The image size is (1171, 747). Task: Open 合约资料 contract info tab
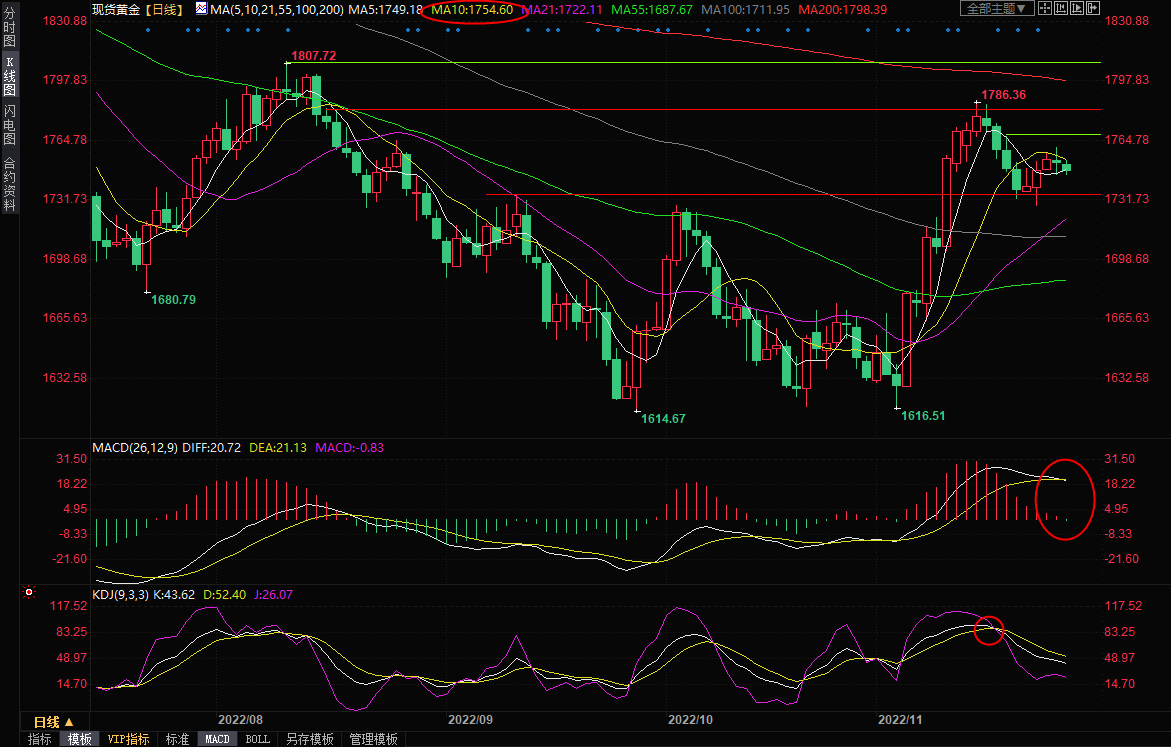[x=9, y=184]
